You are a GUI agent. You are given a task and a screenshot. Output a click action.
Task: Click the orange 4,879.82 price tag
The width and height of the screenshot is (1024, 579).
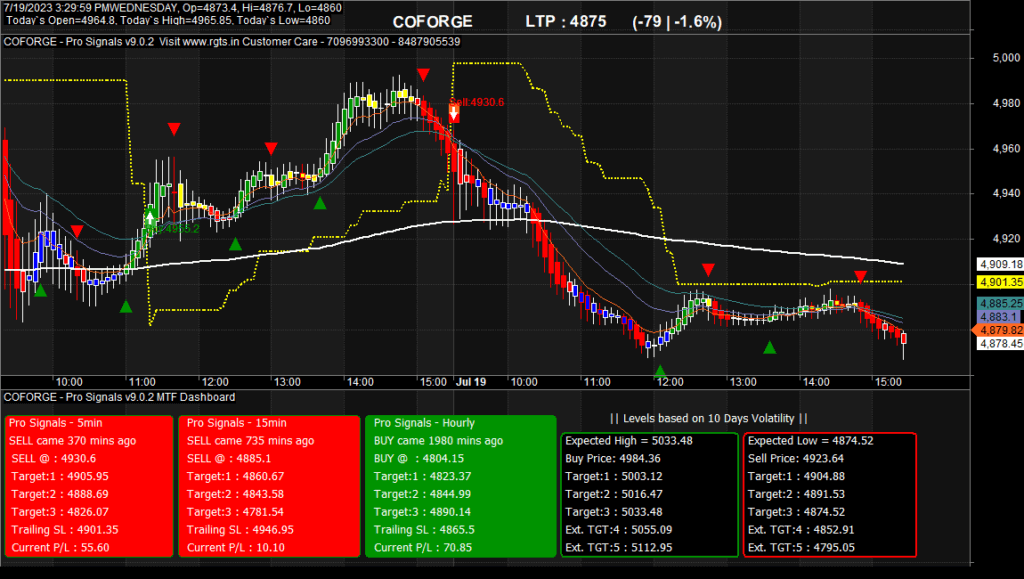pyautogui.click(x=1000, y=330)
